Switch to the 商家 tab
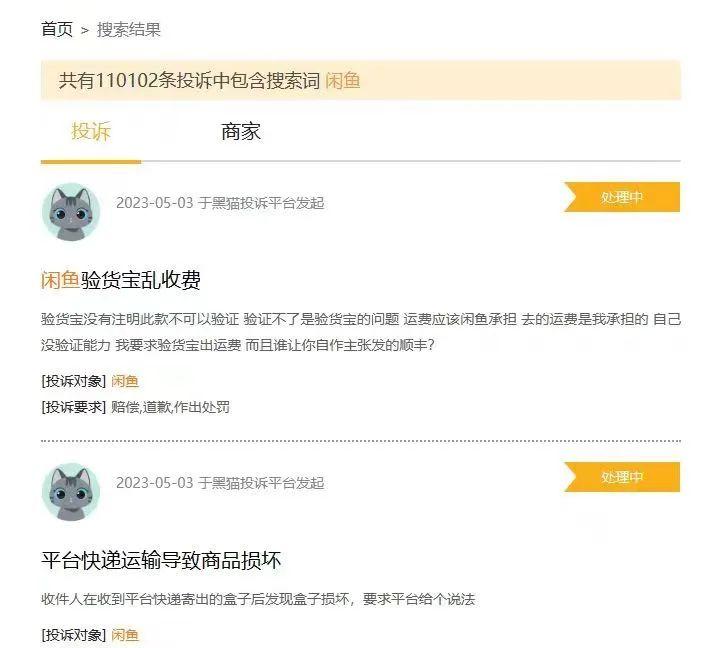Image resolution: width=725 pixels, height=648 pixels. (241, 132)
